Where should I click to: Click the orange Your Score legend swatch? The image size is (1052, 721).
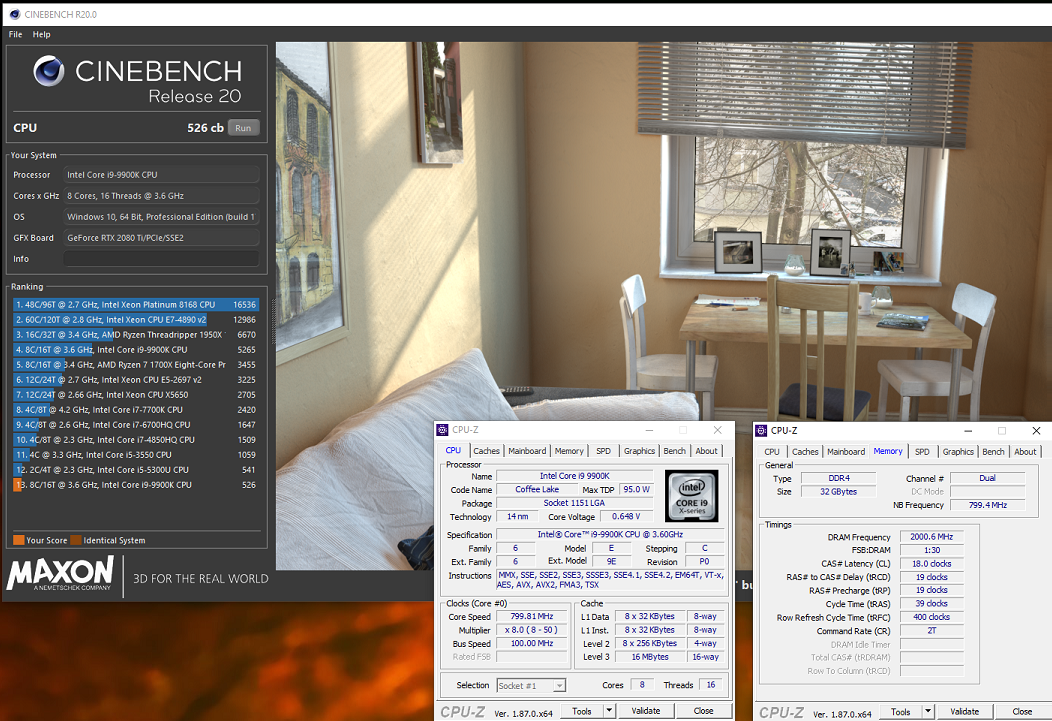pyautogui.click(x=19, y=540)
